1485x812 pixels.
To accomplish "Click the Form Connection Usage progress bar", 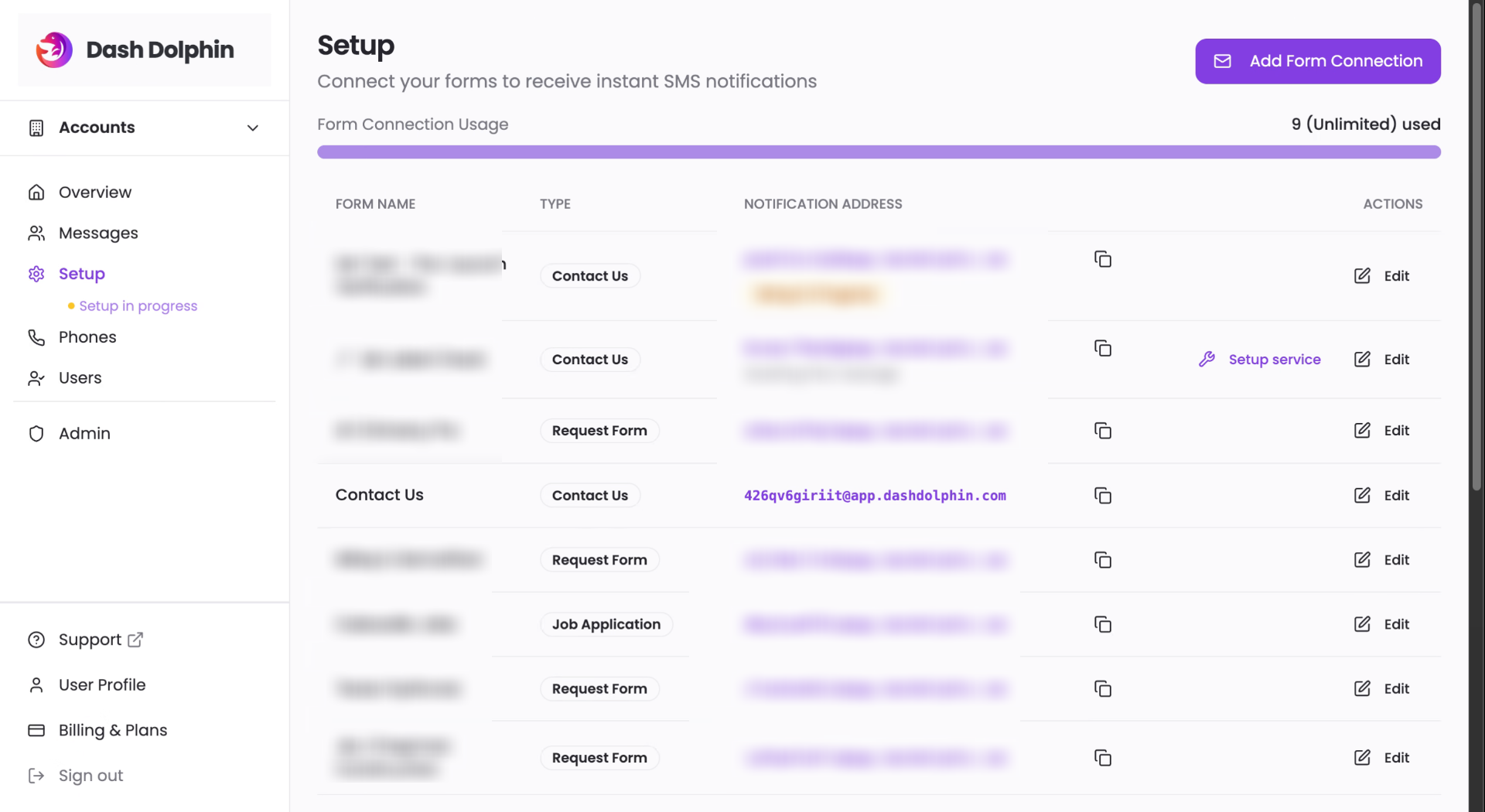I will (879, 152).
